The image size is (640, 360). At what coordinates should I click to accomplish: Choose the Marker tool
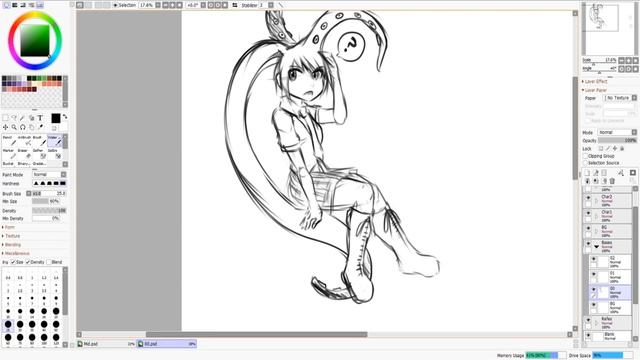pos(9,153)
